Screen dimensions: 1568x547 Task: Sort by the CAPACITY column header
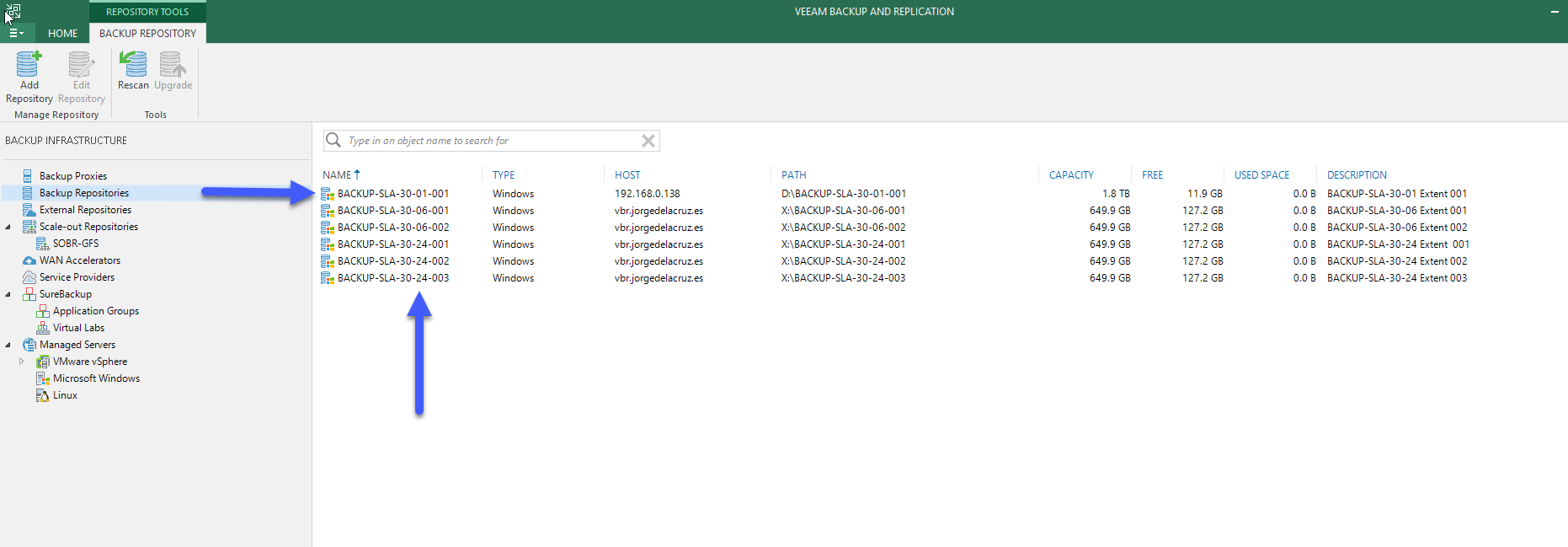pyautogui.click(x=1071, y=175)
